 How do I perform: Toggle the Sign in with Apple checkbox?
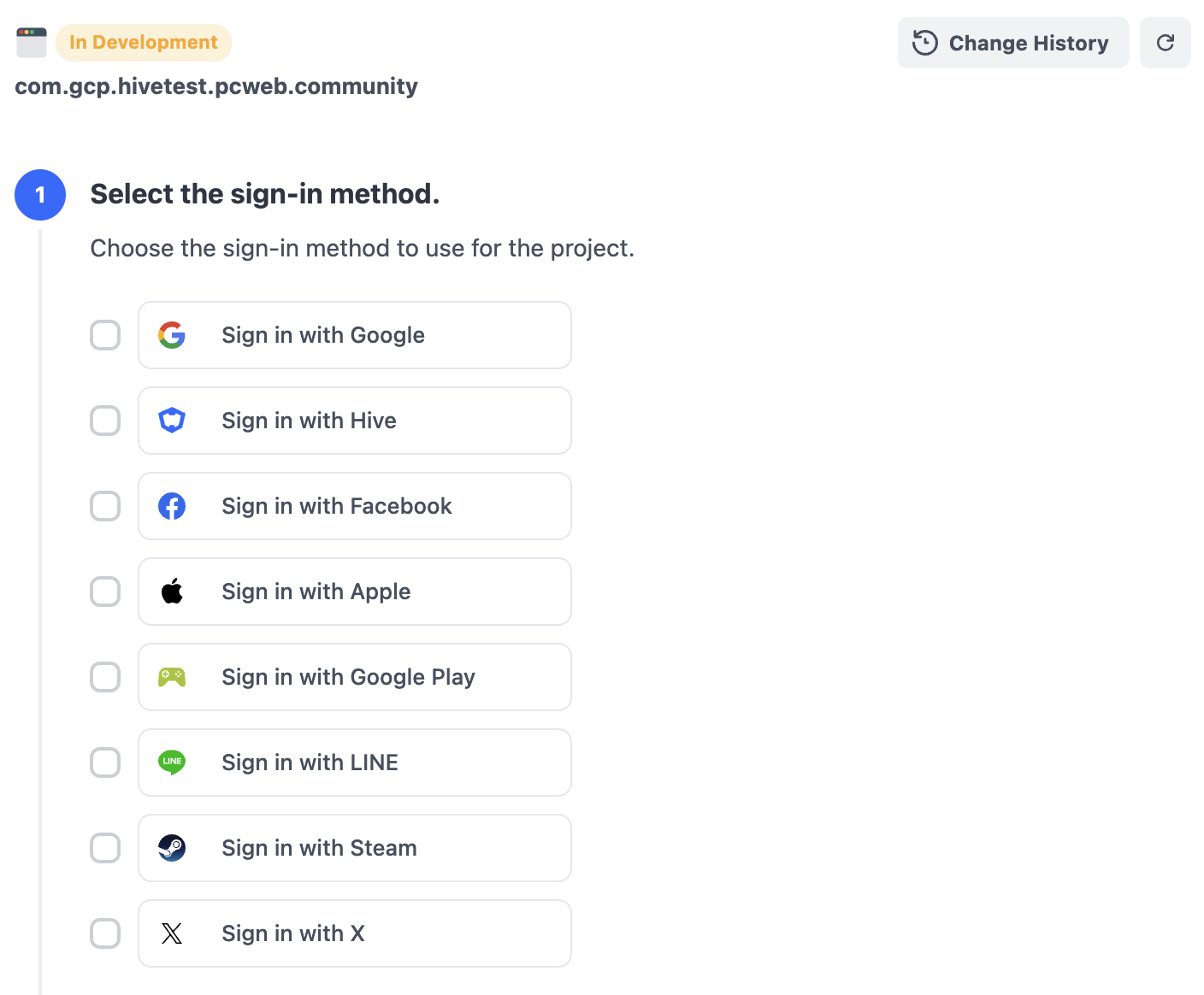(x=105, y=592)
